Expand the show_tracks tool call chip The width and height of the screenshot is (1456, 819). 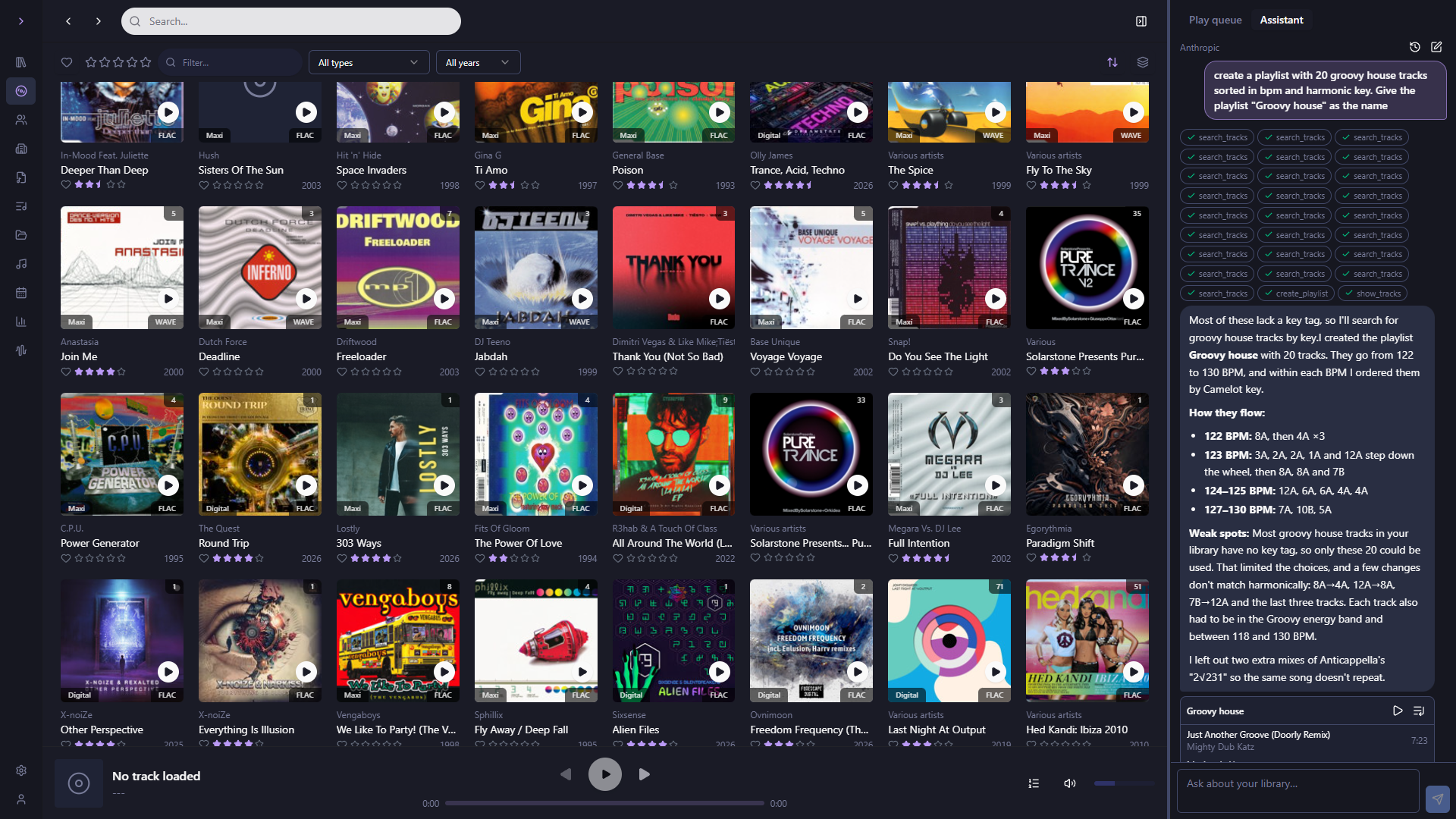click(1372, 293)
